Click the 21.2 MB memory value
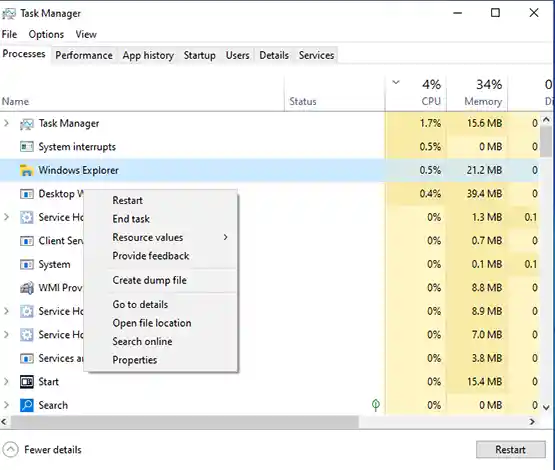This screenshot has height=470, width=555. 484,170
